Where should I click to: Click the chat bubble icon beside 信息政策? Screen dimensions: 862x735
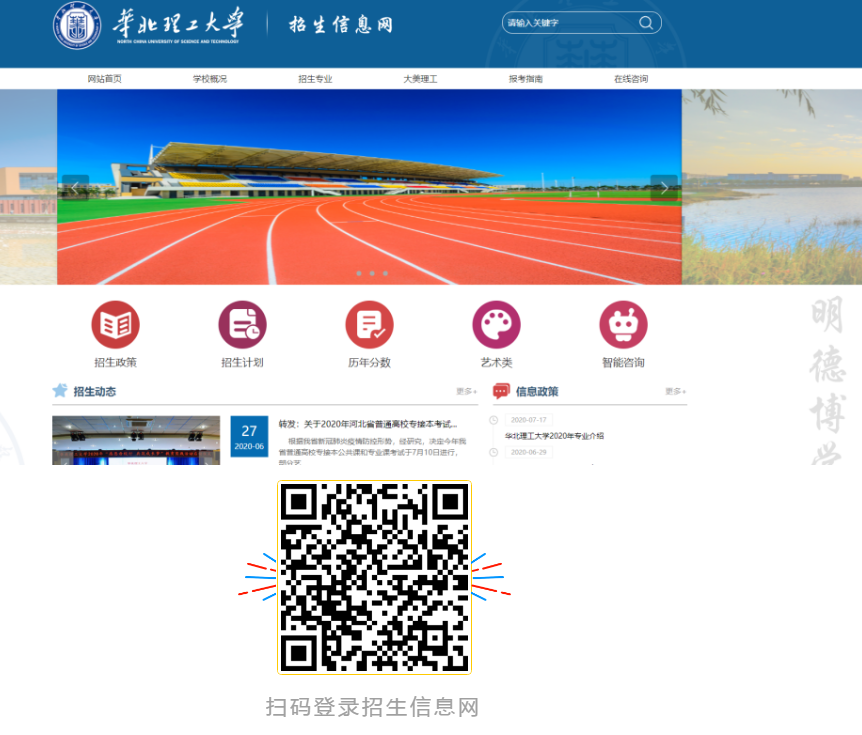pyautogui.click(x=501, y=391)
